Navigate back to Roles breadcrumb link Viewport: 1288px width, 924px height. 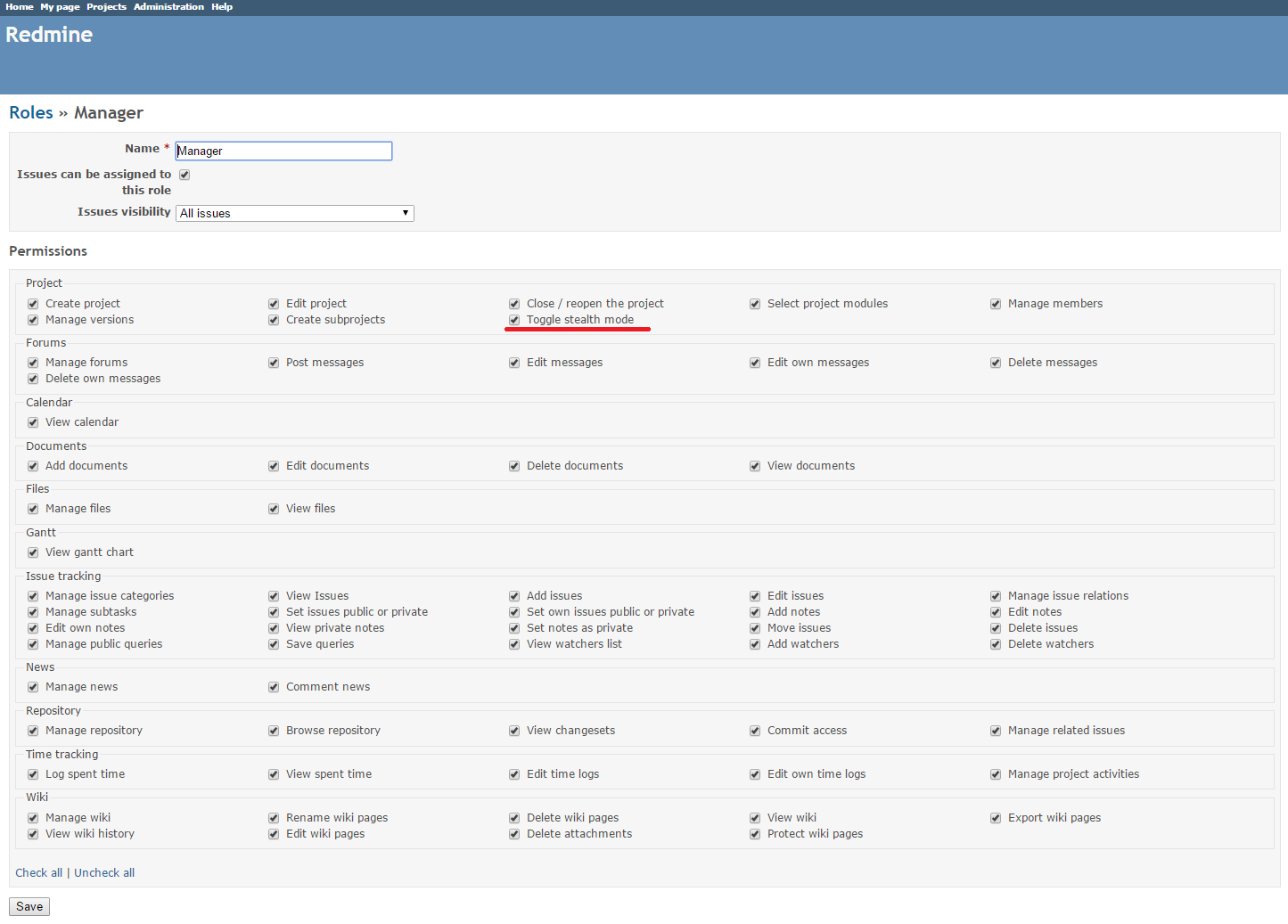pyautogui.click(x=31, y=112)
